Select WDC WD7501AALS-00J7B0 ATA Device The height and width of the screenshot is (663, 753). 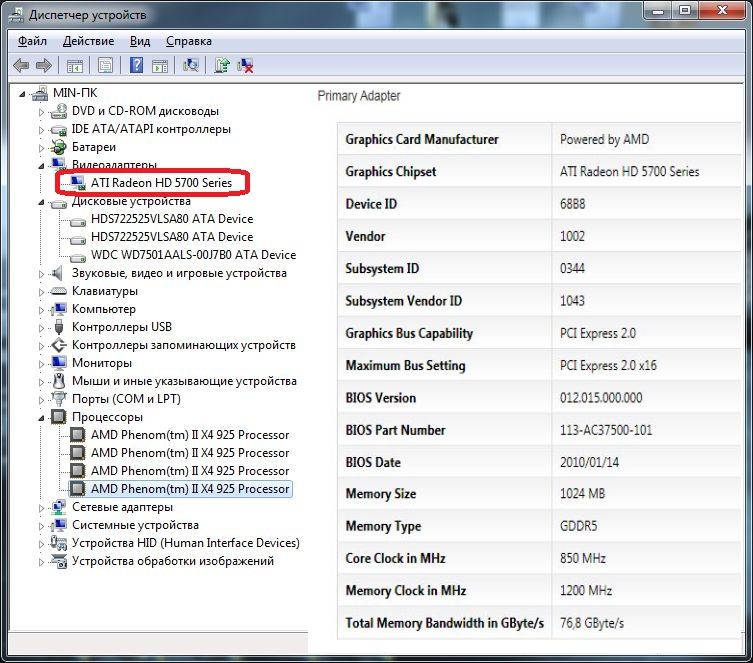click(x=194, y=255)
